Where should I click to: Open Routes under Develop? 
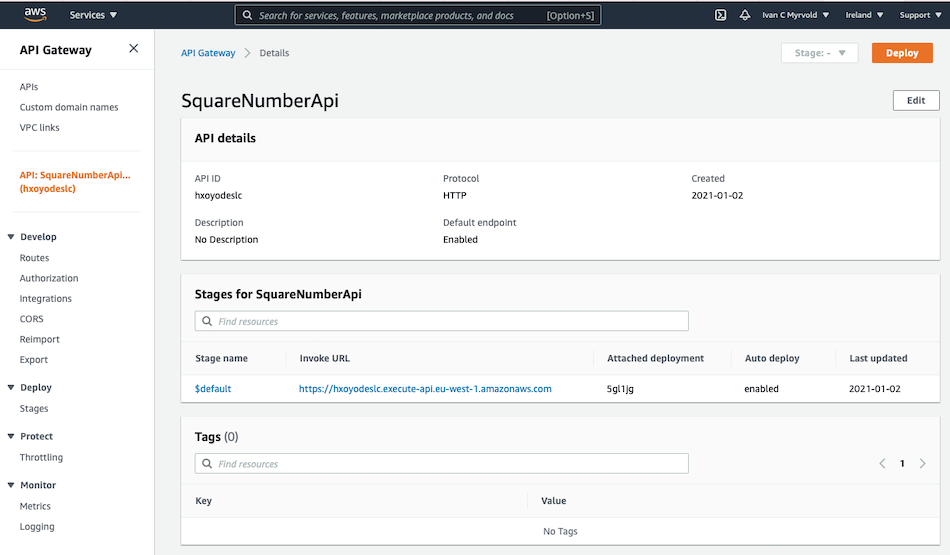(35, 258)
